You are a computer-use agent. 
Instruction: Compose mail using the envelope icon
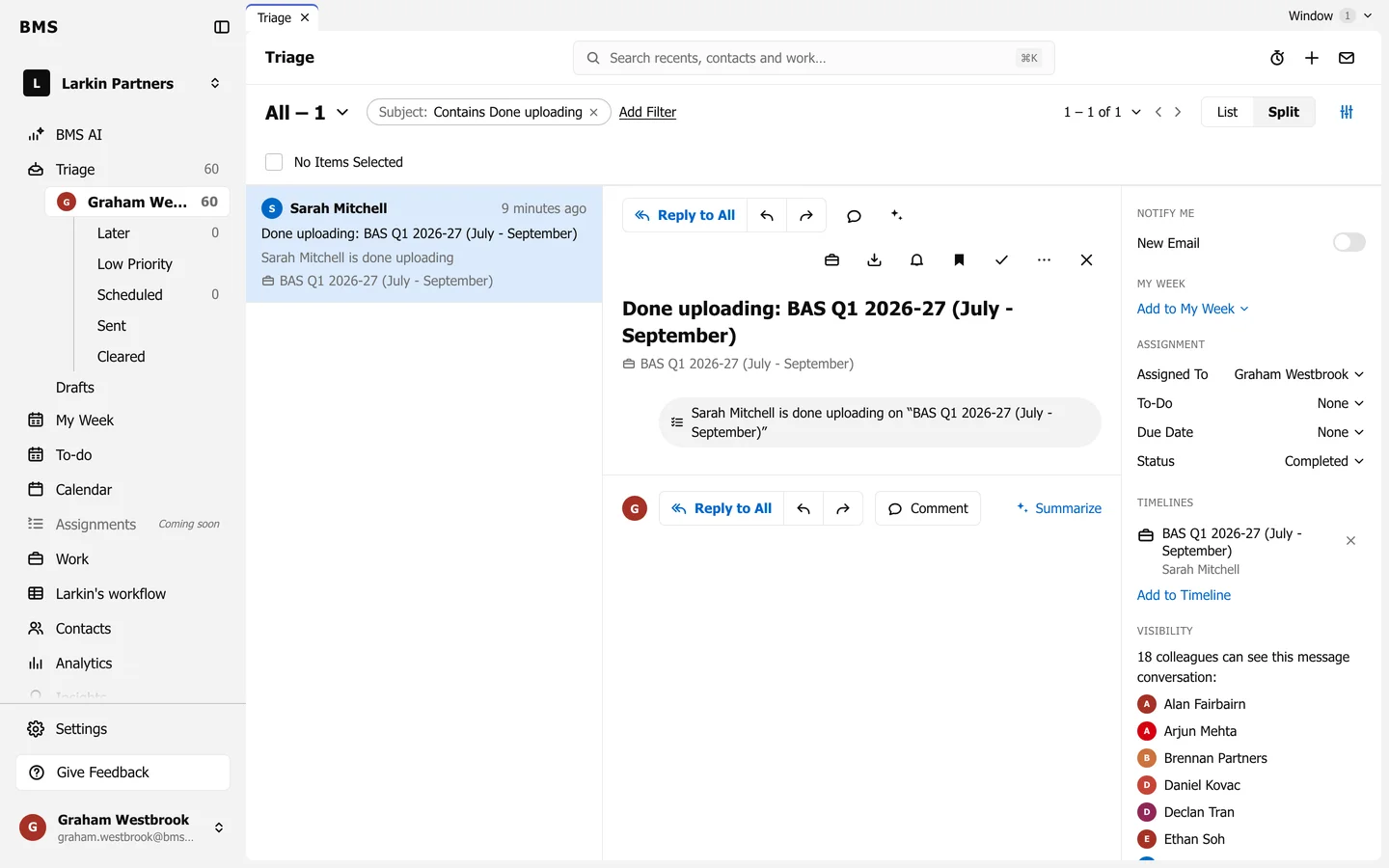tap(1347, 58)
